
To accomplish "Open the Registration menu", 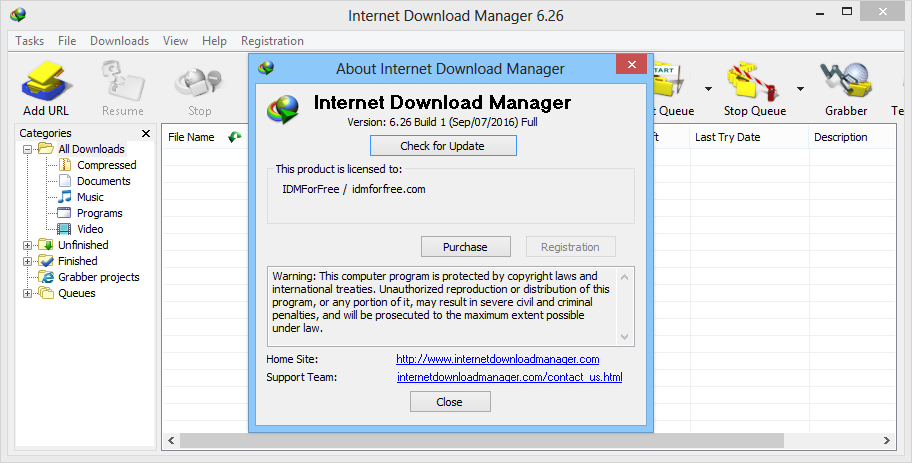I will coord(272,41).
